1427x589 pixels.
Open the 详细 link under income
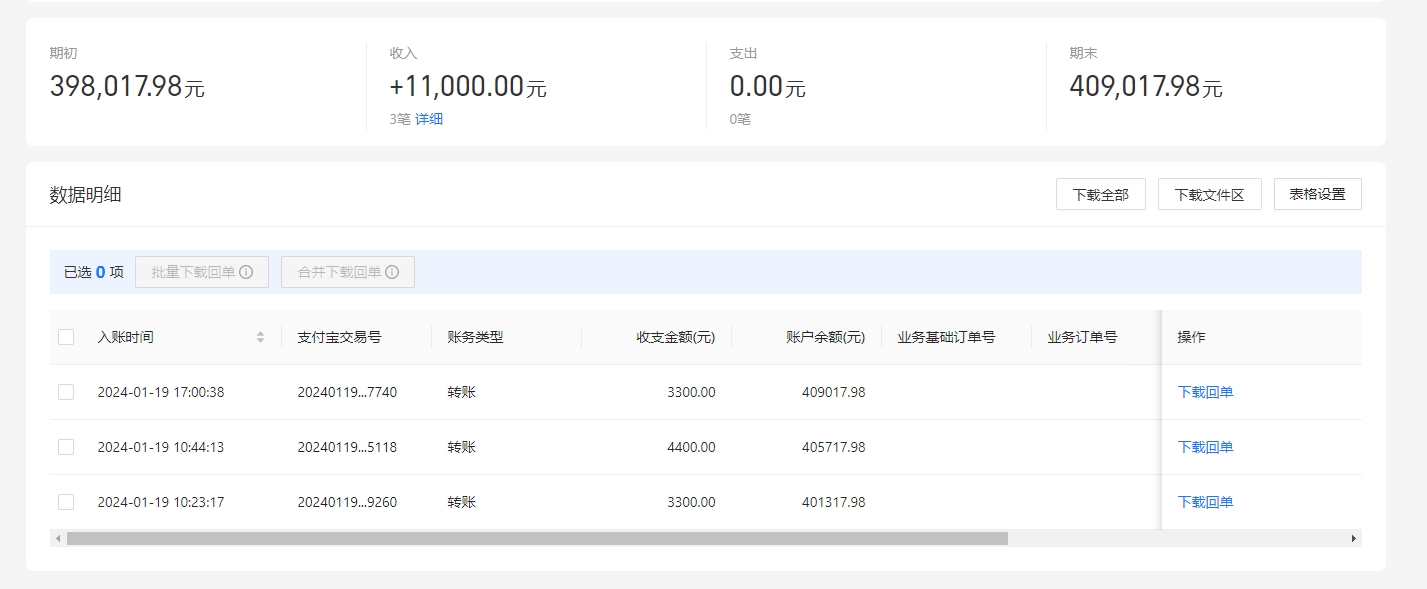[429, 119]
